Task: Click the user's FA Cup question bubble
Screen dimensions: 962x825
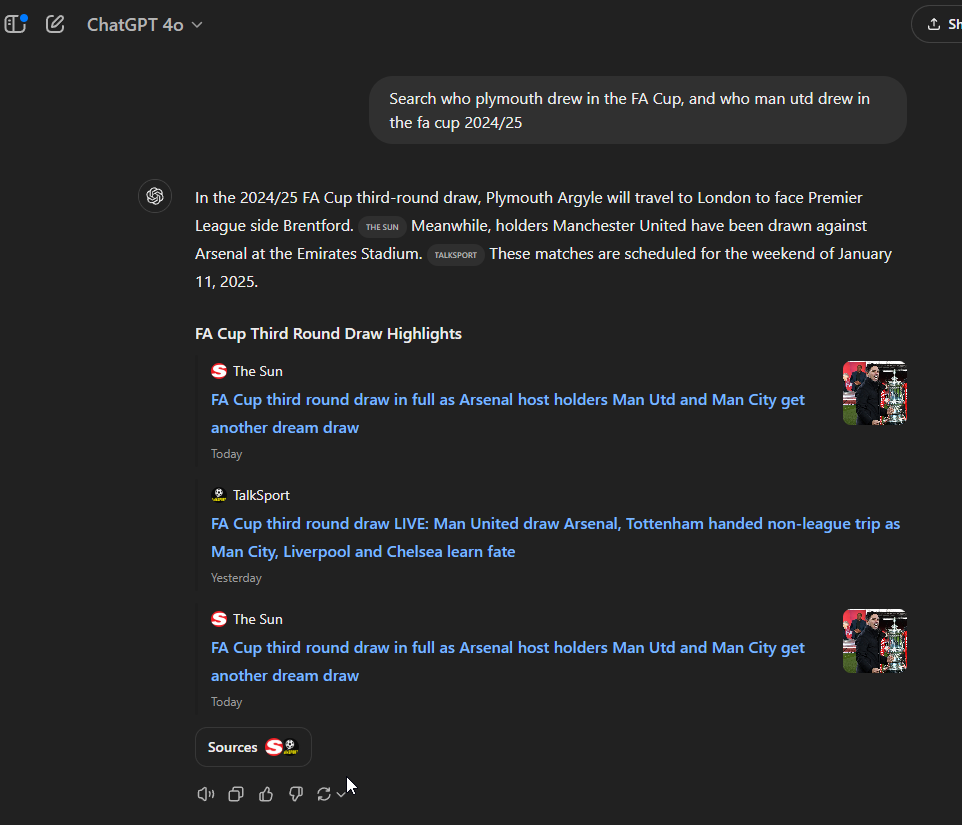Action: tap(637, 110)
